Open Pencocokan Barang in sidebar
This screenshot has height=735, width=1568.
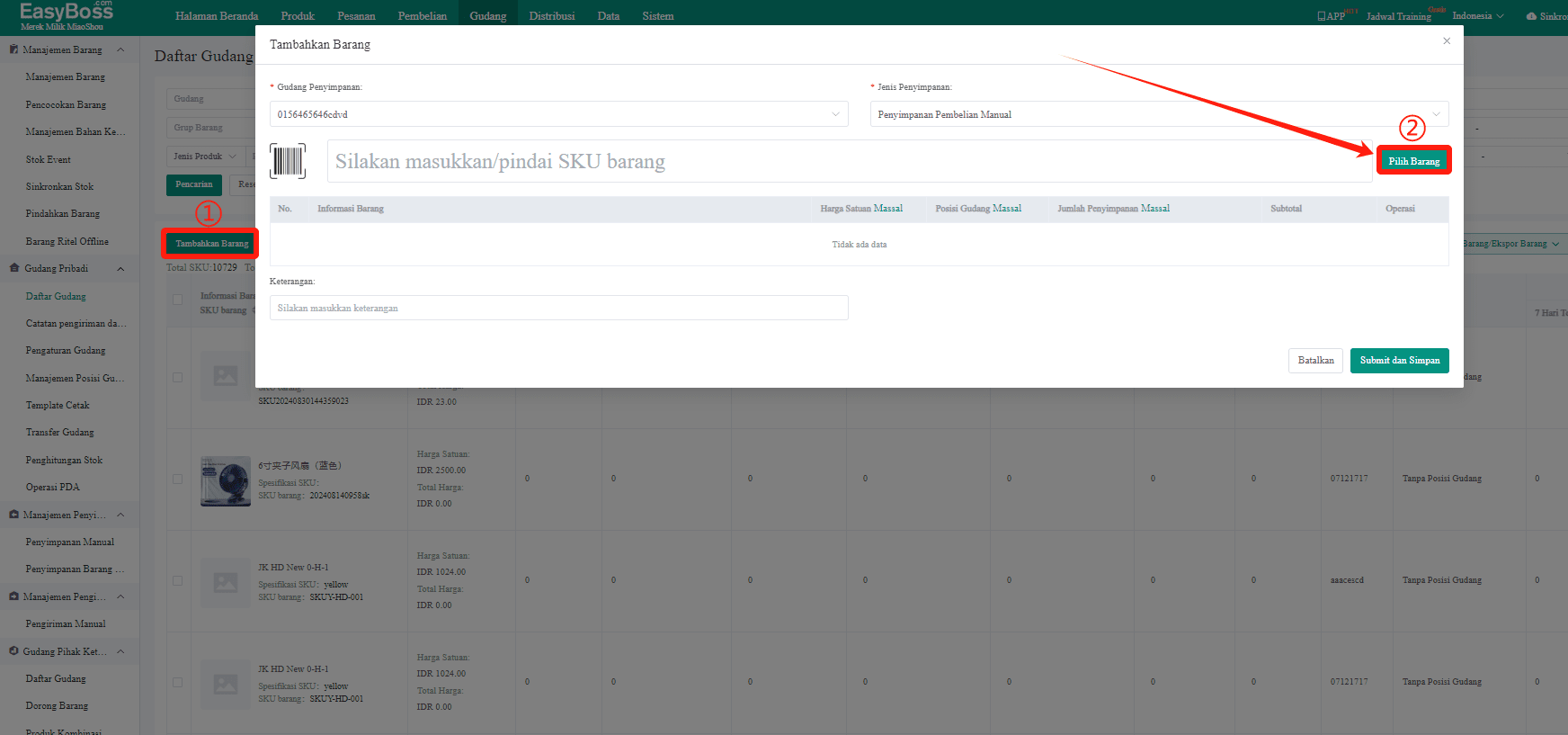(66, 104)
